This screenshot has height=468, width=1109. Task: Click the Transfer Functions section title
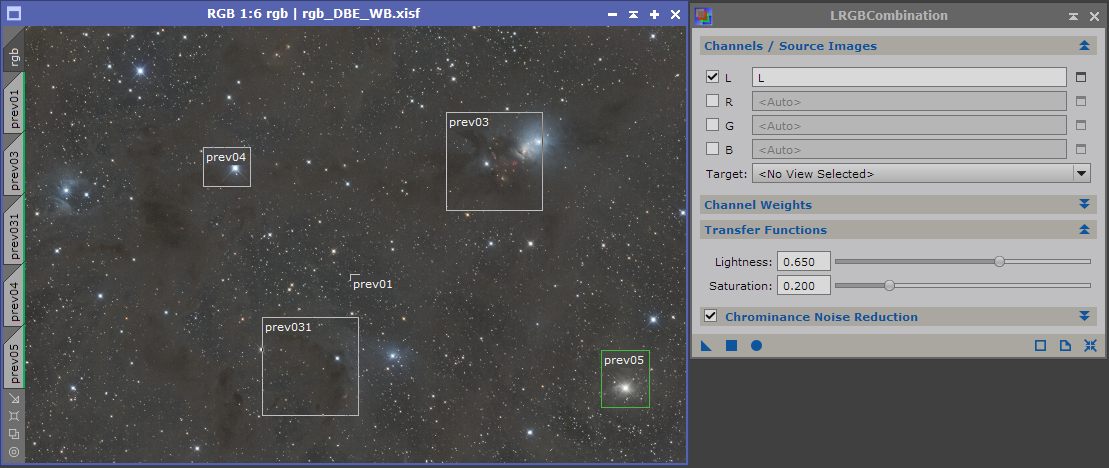tap(765, 230)
